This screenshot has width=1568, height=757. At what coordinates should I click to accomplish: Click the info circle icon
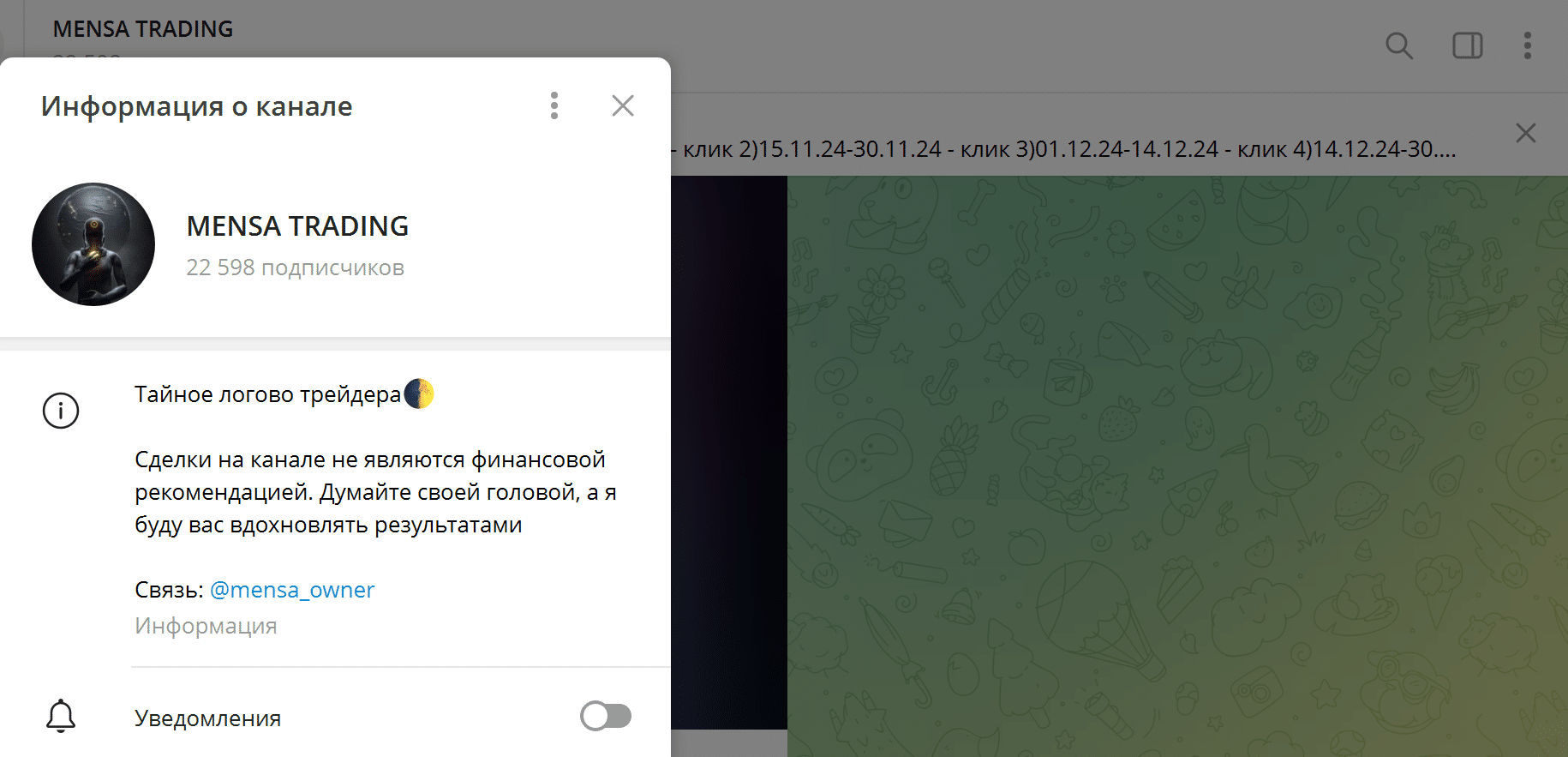[61, 411]
